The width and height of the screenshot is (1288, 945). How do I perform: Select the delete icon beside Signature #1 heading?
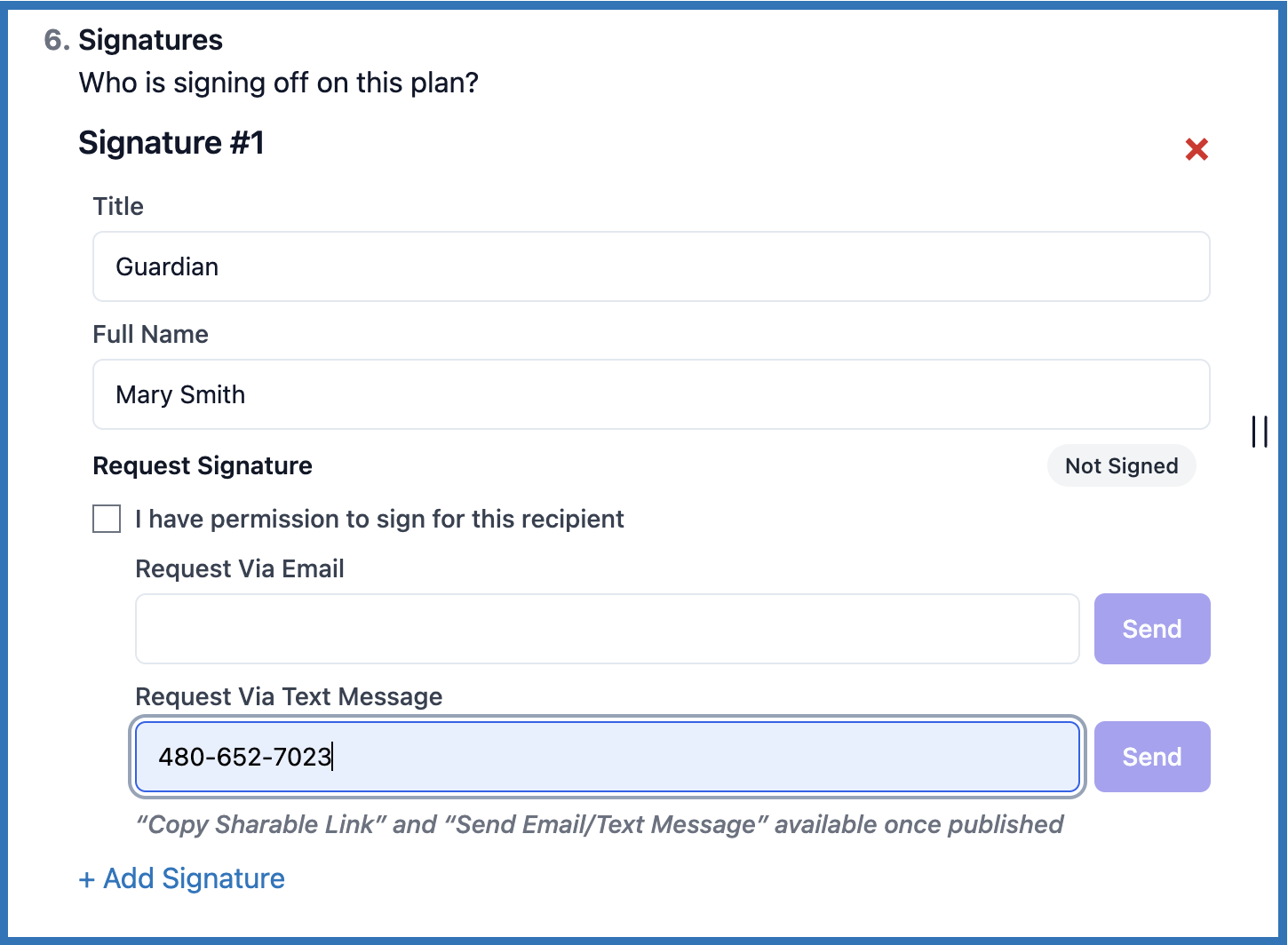click(x=1197, y=149)
